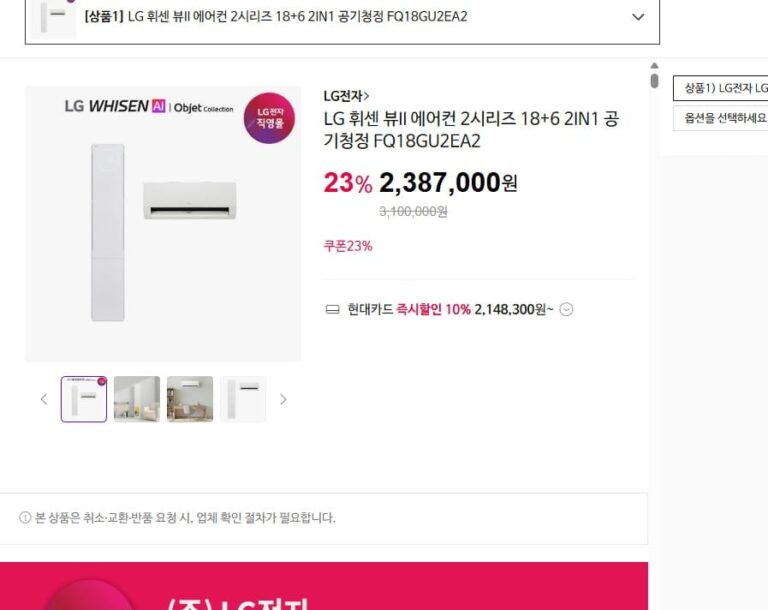
Task: Expand the 상품1 product selector chevron
Action: coord(638,17)
